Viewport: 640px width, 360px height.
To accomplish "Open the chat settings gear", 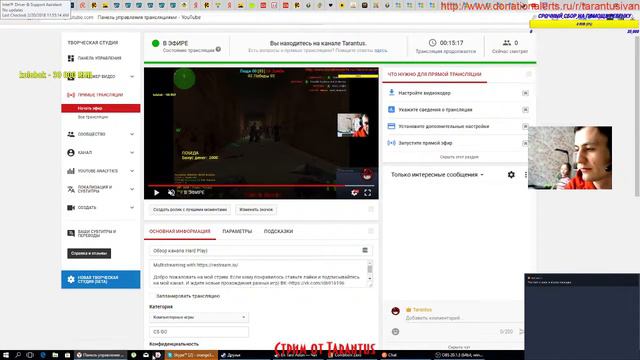I will [x=511, y=175].
